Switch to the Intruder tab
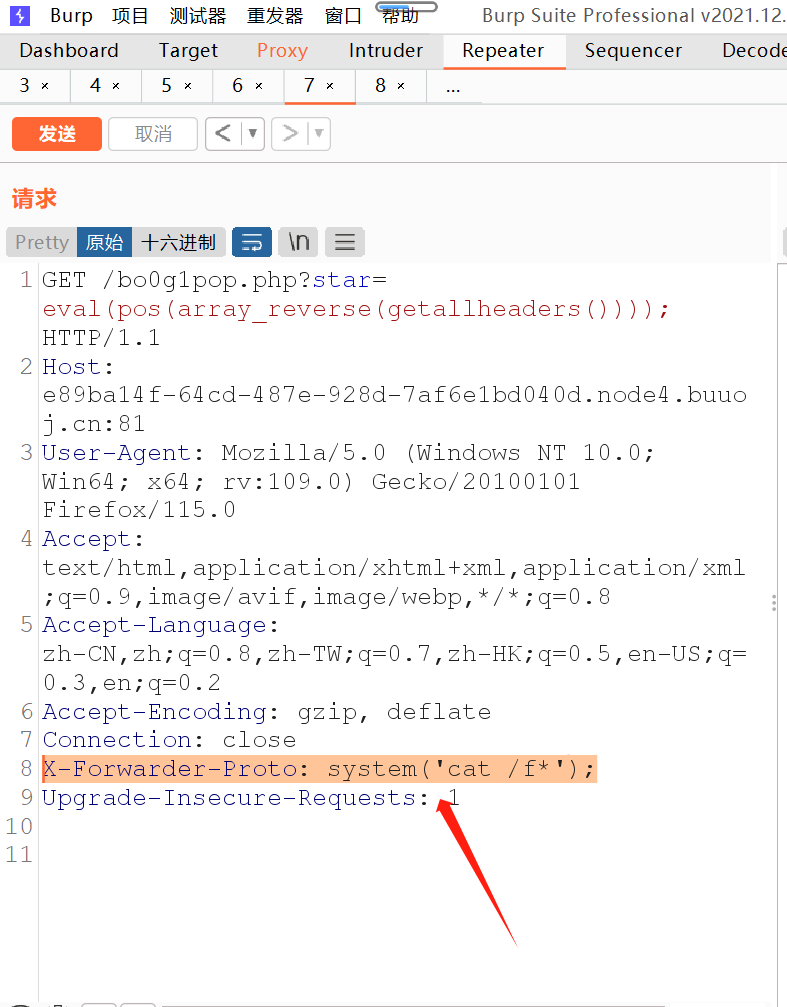The image size is (787, 1007). pyautogui.click(x=386, y=51)
